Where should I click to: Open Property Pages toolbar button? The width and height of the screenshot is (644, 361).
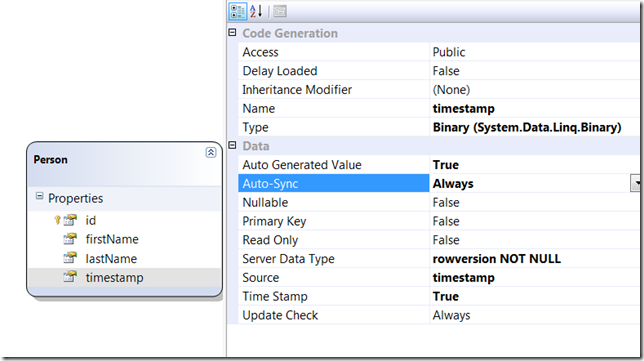click(280, 11)
